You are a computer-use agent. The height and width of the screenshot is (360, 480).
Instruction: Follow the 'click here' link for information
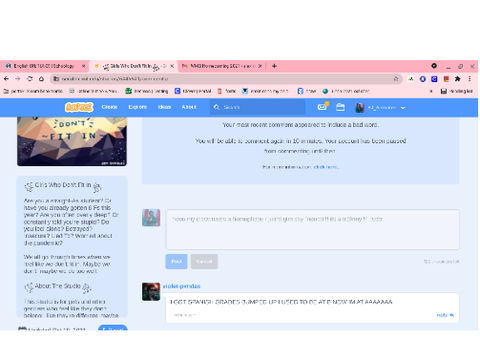pyautogui.click(x=326, y=167)
